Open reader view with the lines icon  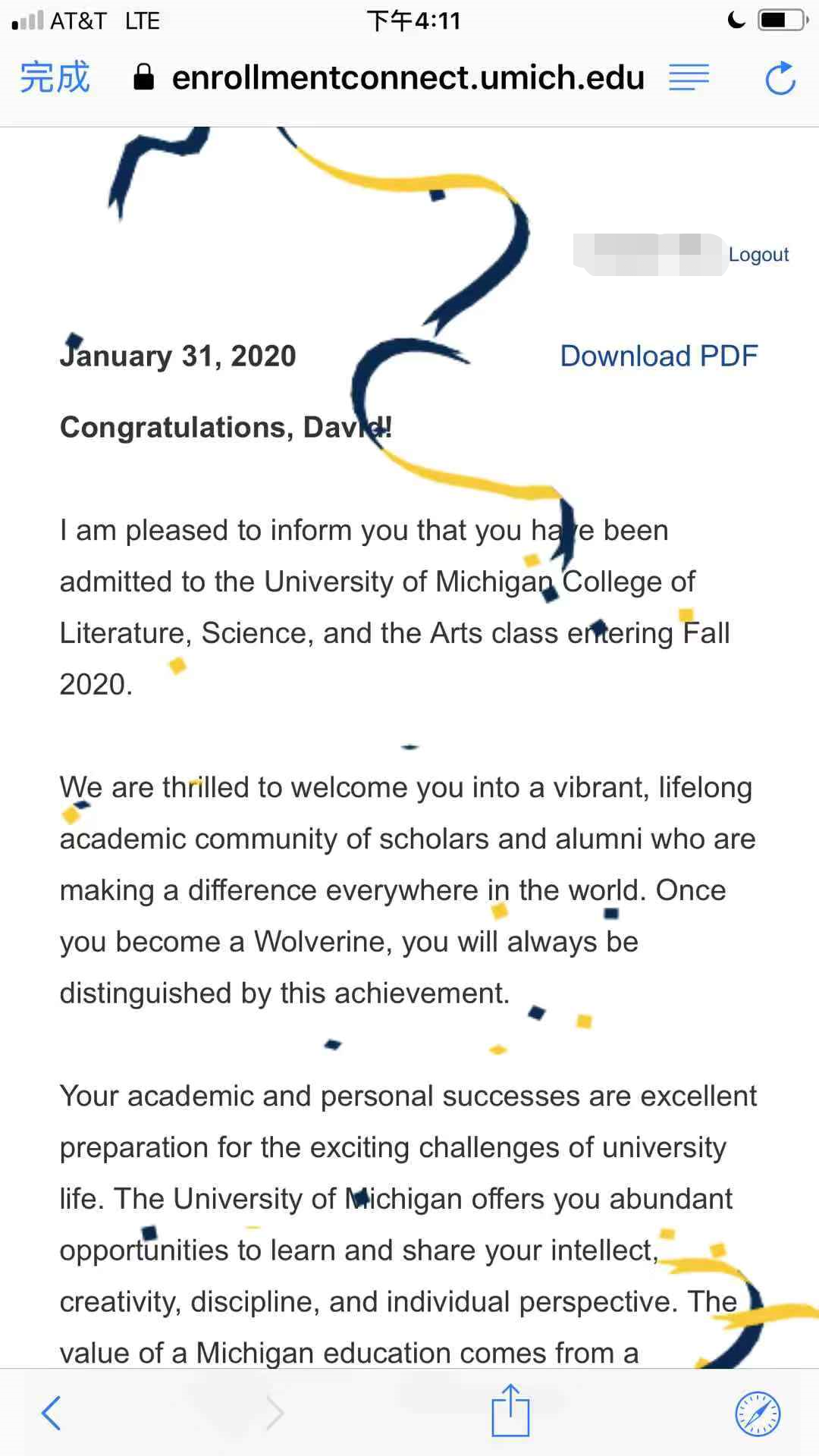coord(689,77)
